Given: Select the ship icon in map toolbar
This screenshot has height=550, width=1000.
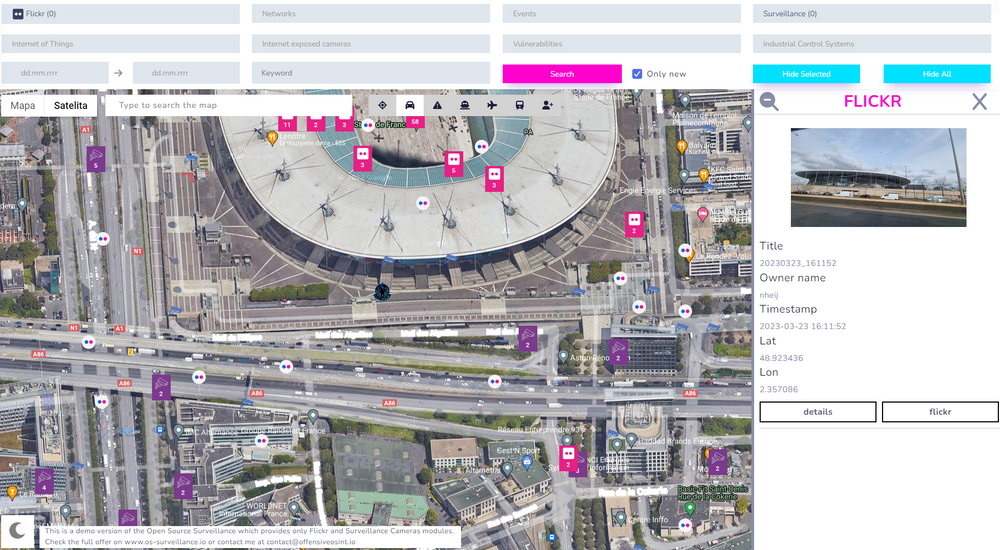Looking at the screenshot, I should point(465,105).
